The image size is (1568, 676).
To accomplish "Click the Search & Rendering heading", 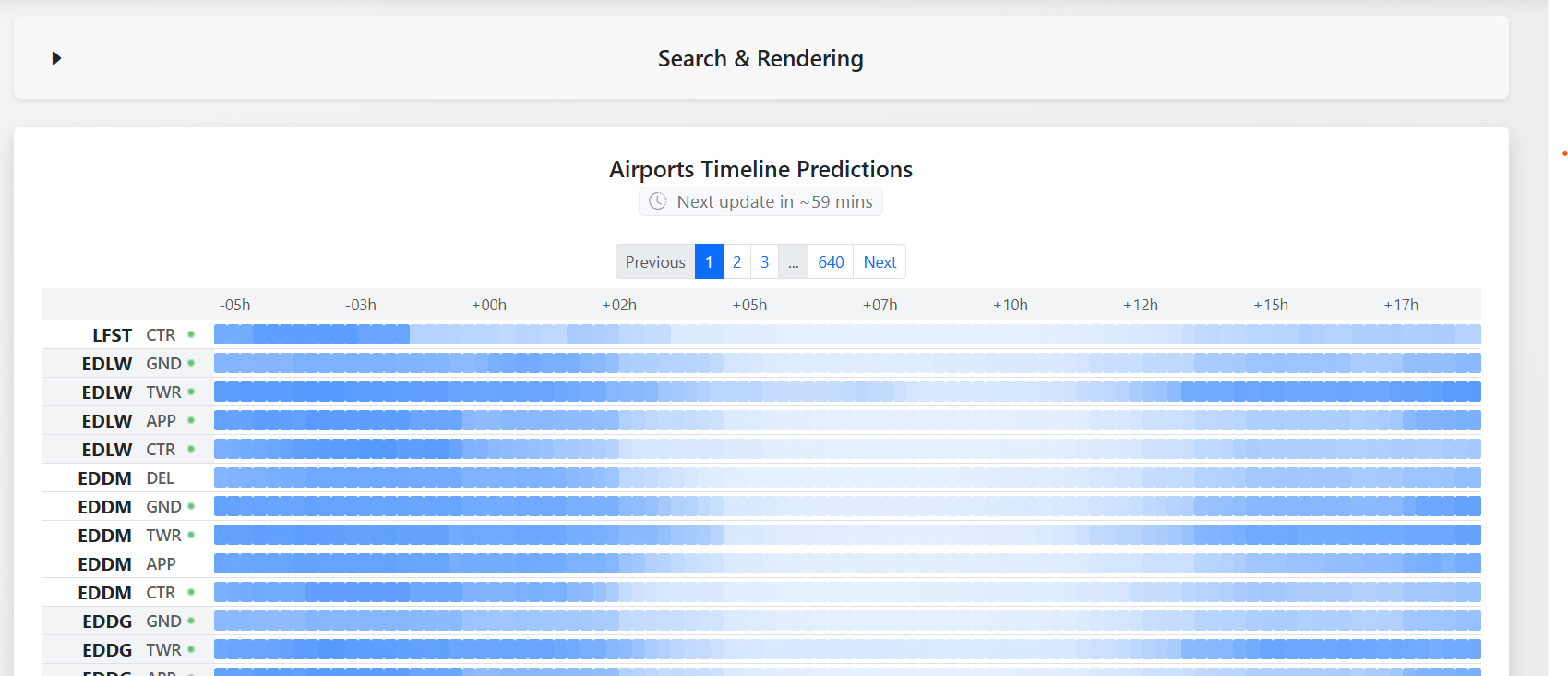I will point(760,58).
